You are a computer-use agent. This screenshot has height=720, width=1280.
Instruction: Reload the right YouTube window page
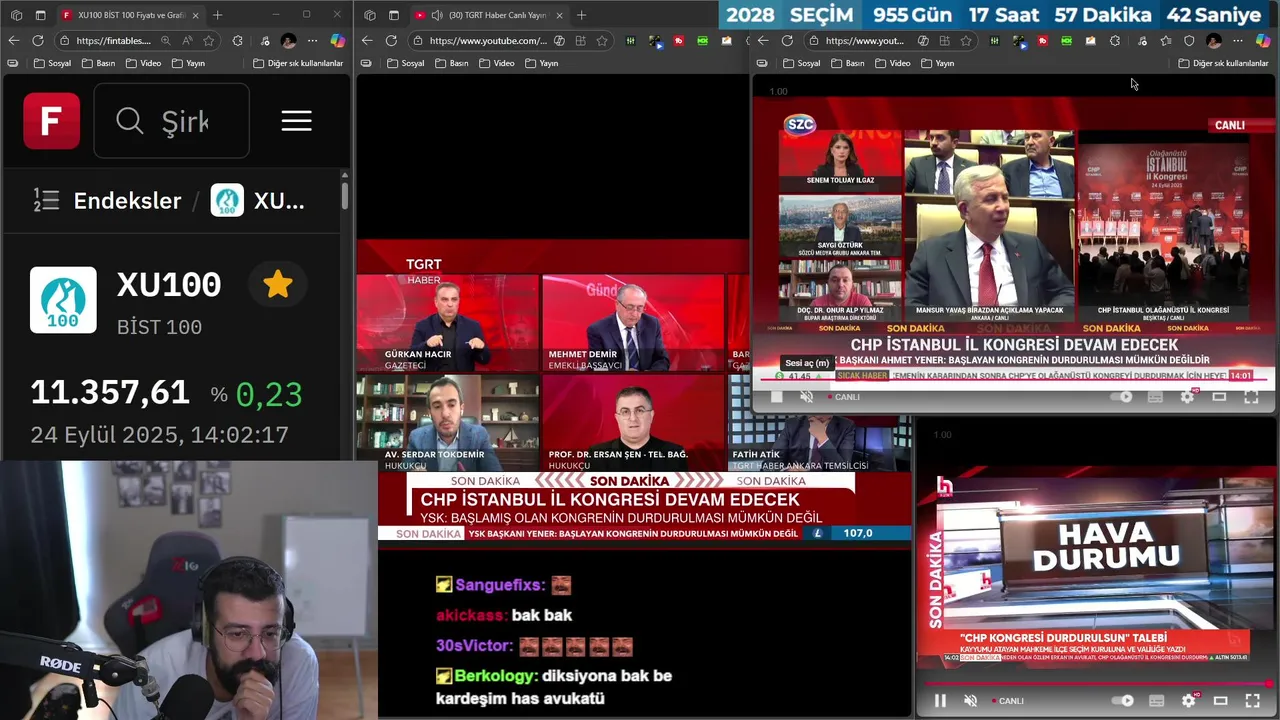[x=787, y=40]
